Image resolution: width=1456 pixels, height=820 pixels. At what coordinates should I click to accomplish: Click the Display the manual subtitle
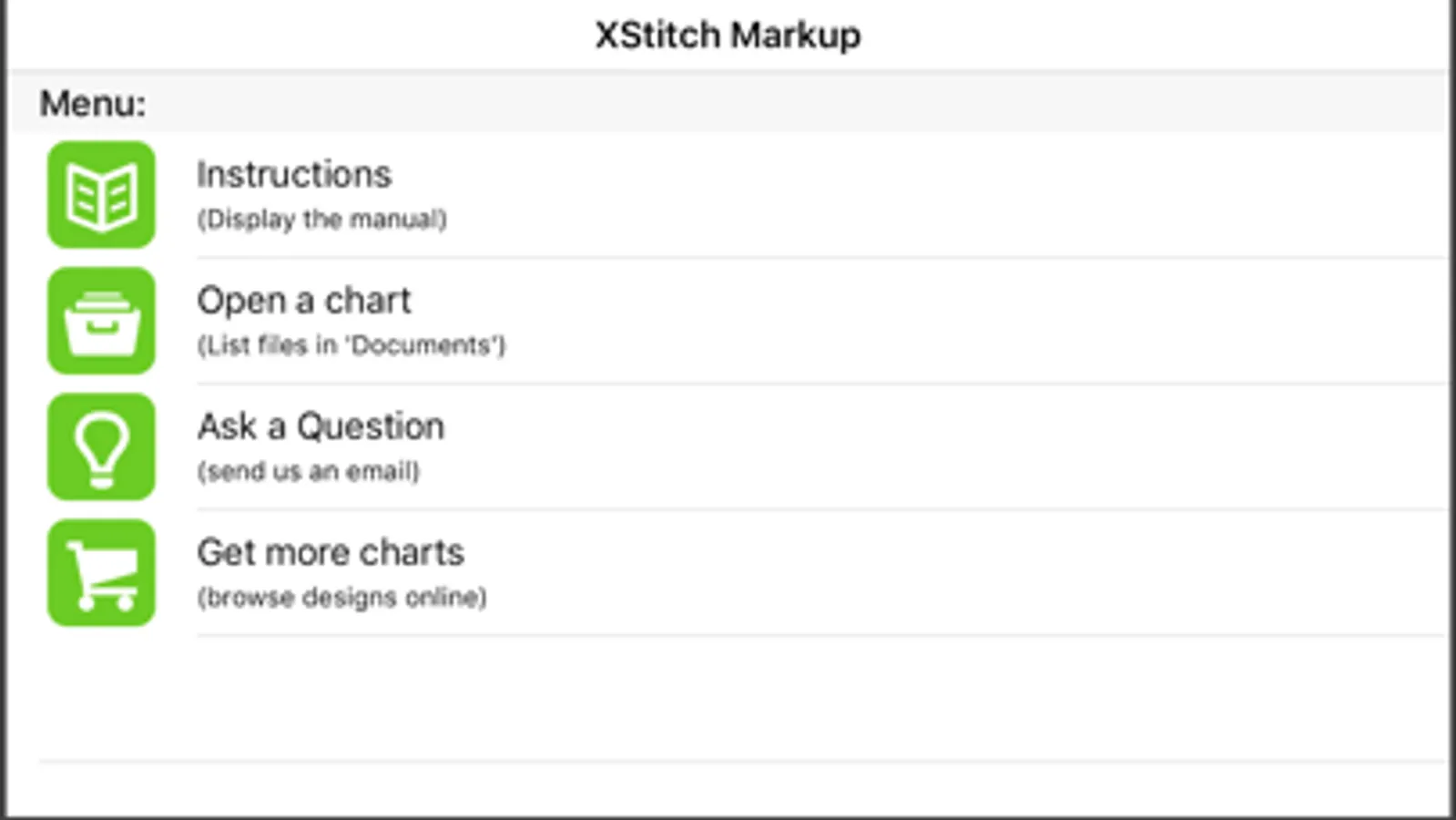(322, 220)
